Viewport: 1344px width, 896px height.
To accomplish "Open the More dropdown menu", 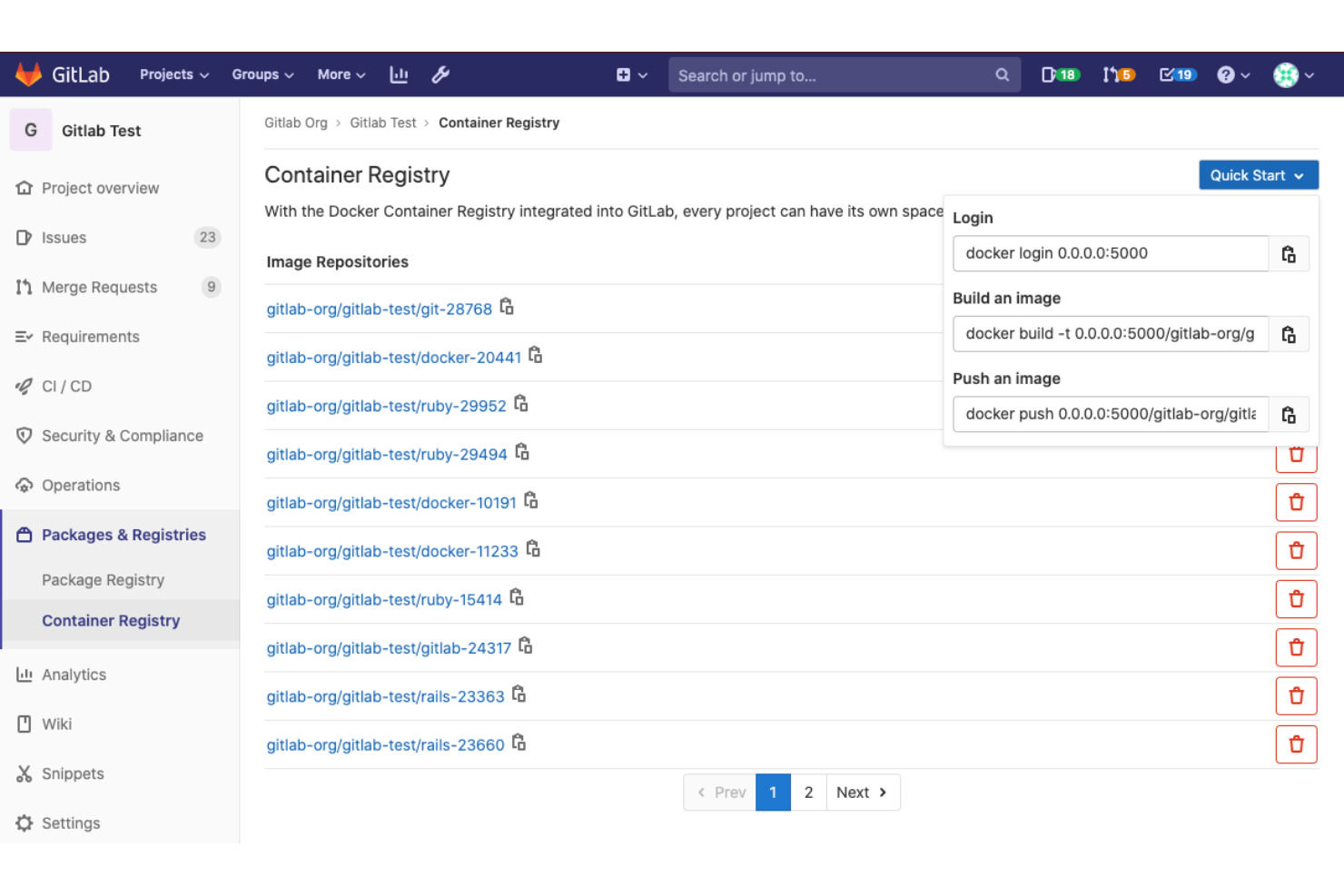I will [x=341, y=74].
